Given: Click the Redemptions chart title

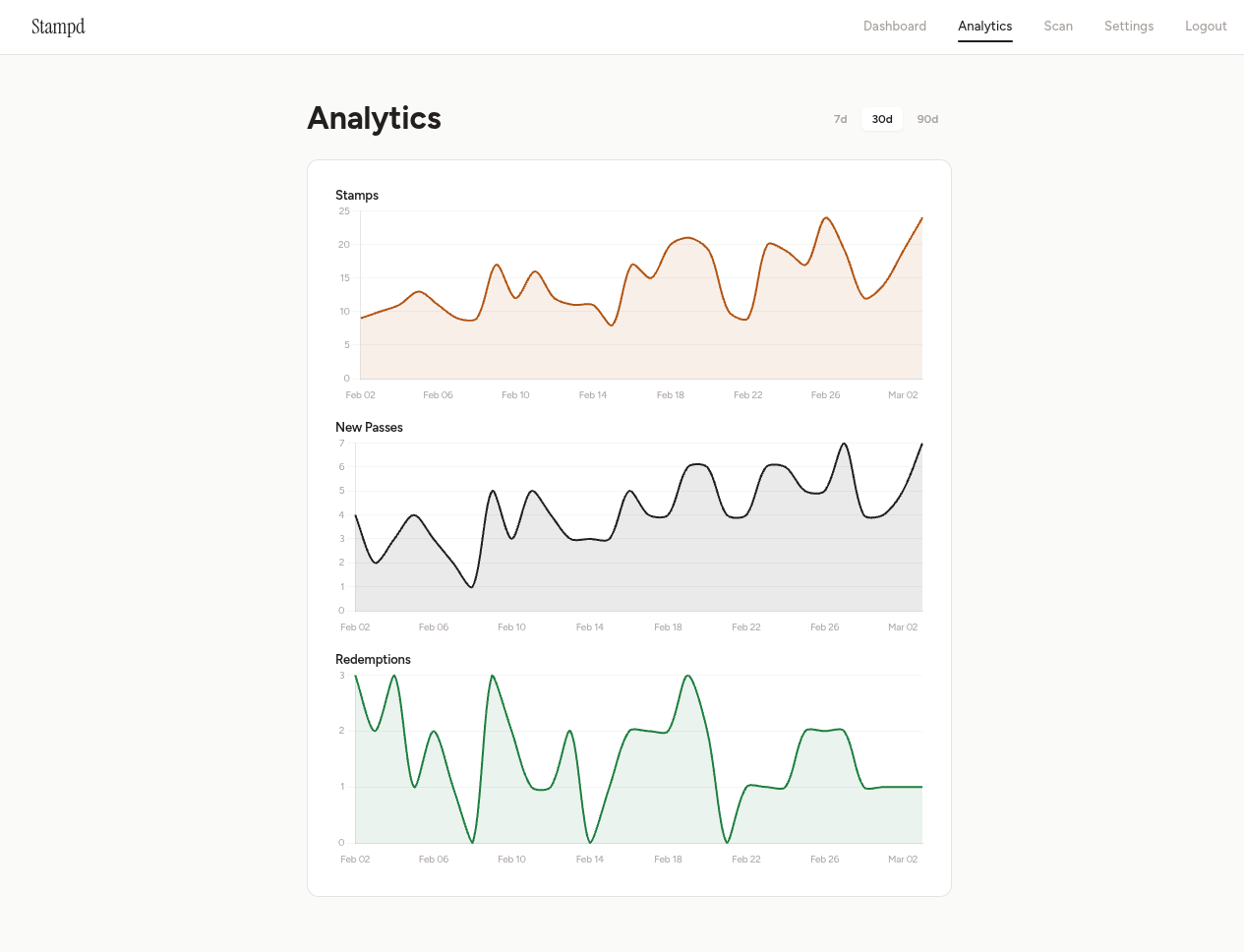Looking at the screenshot, I should point(373,659).
